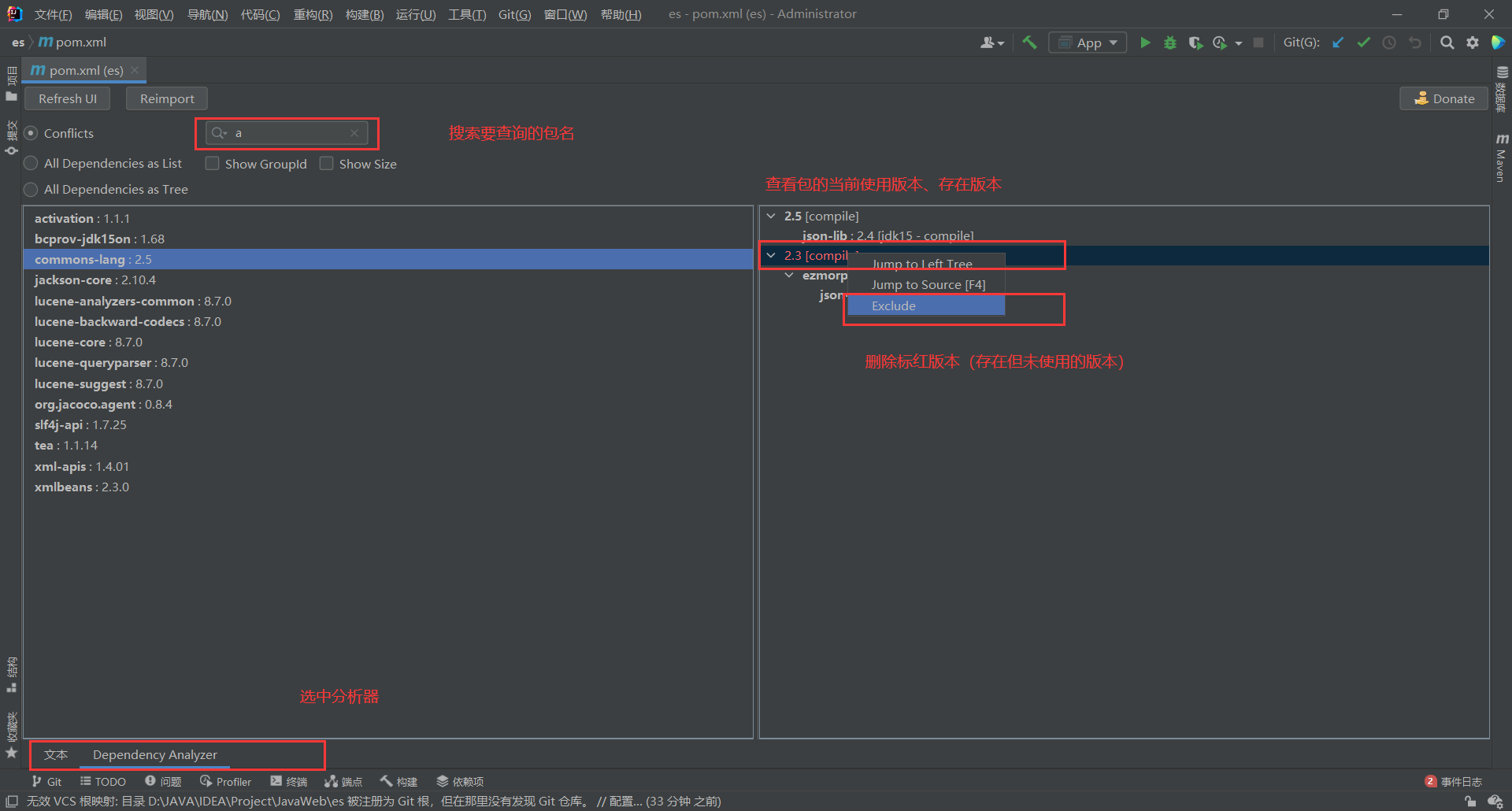Show Git history clock icon
This screenshot has height=811, width=1512.
click(x=1389, y=43)
